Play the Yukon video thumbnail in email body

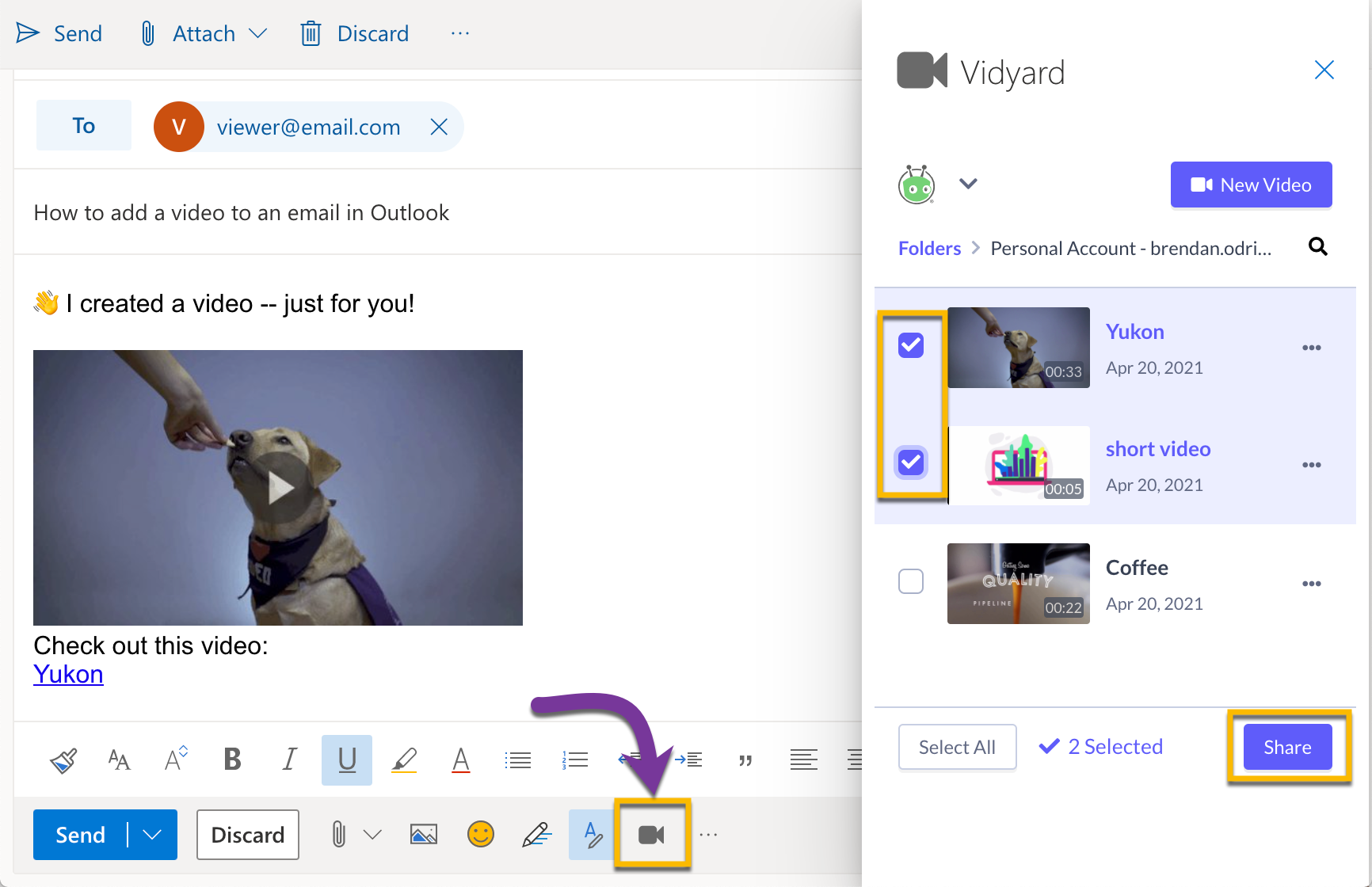tap(278, 488)
